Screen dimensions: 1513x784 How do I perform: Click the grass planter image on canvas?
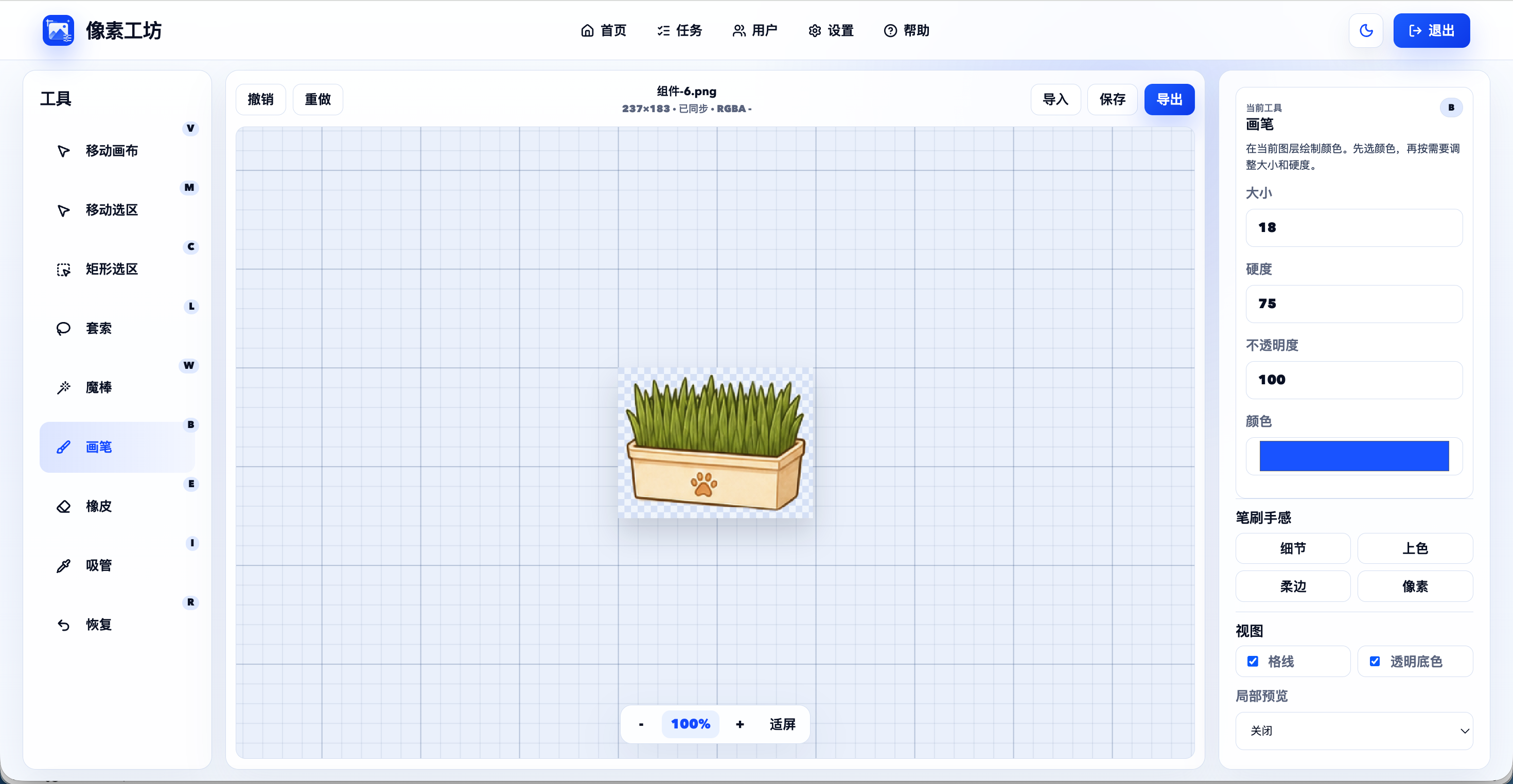click(x=715, y=443)
